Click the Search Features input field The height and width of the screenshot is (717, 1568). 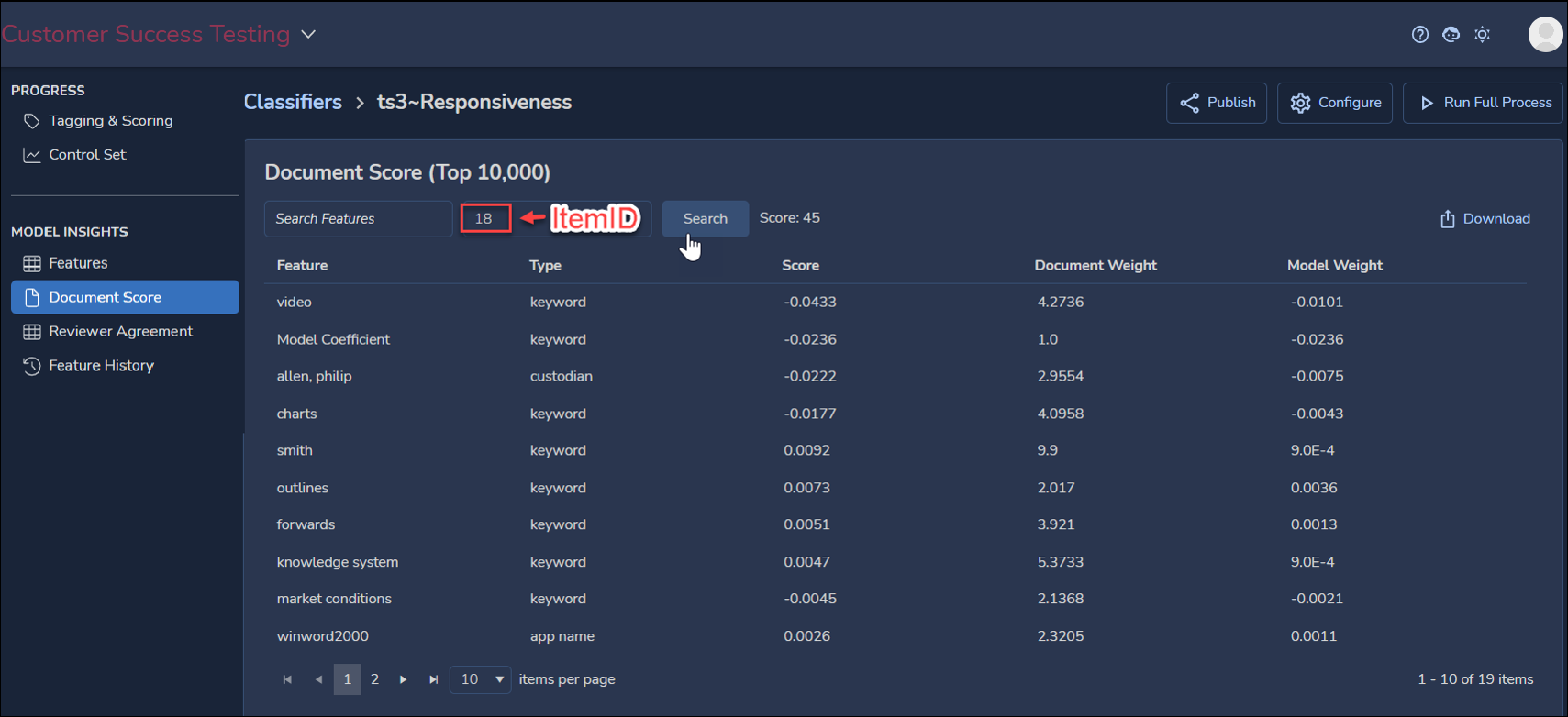point(359,218)
